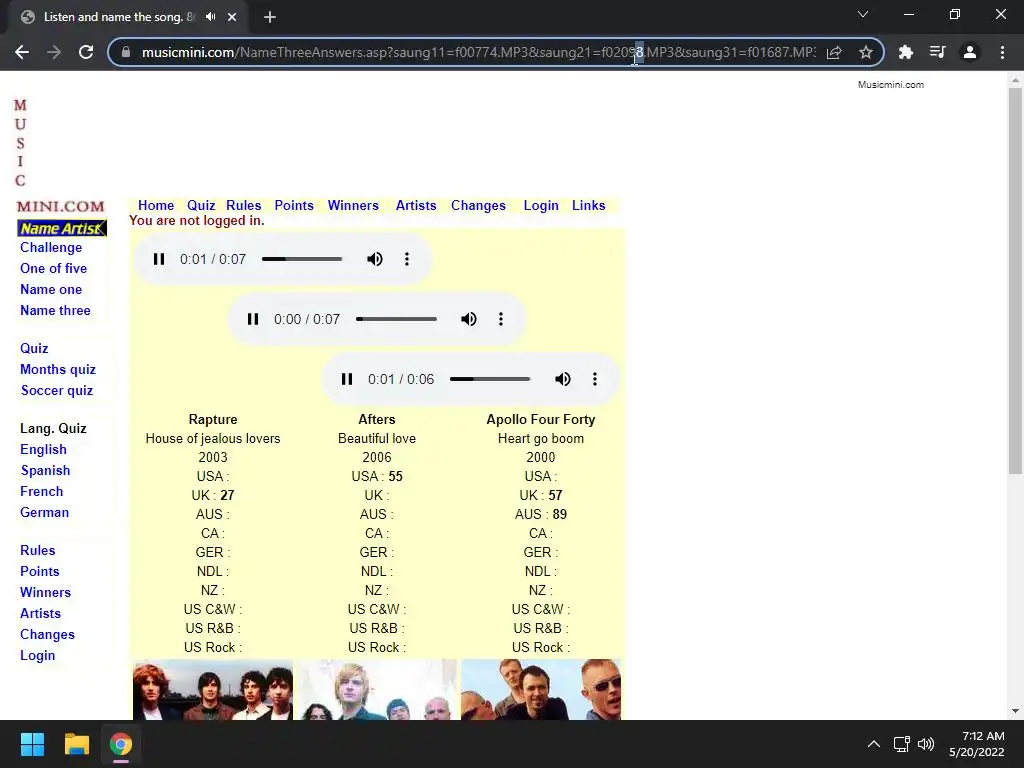Show hidden system tray icons
Viewport: 1024px width, 768px height.
click(874, 744)
